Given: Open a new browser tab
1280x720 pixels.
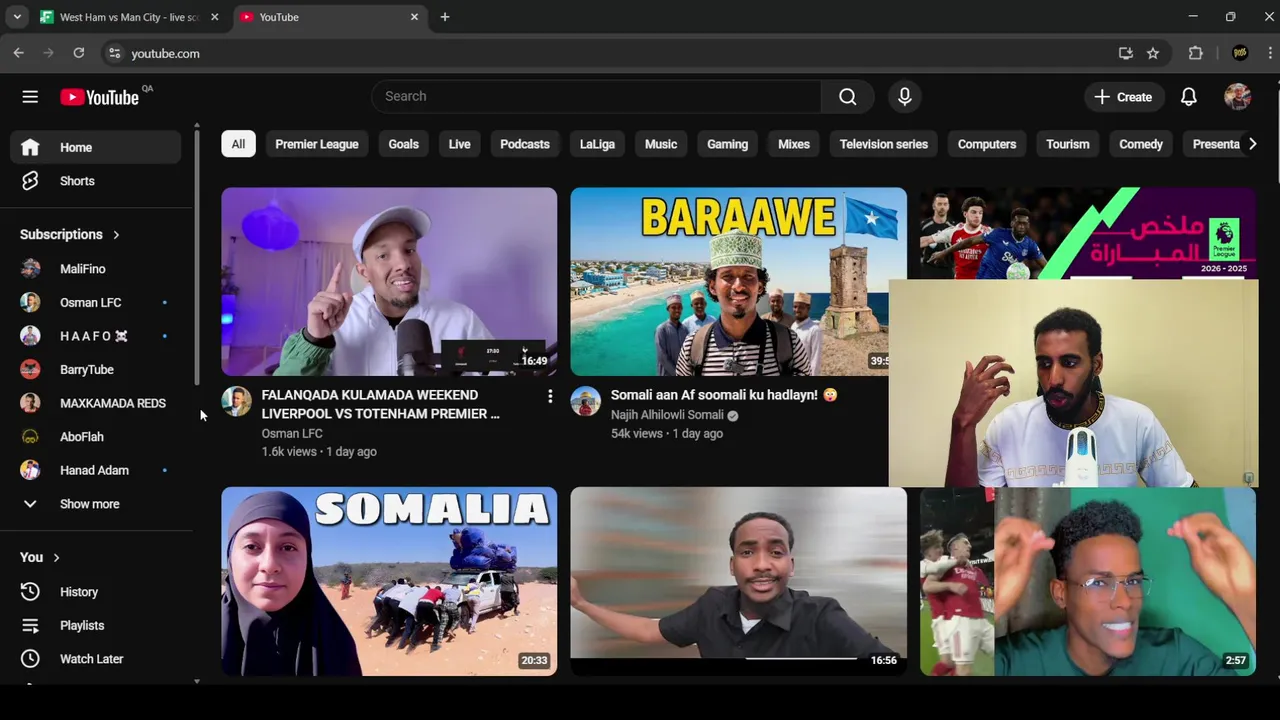Looking at the screenshot, I should tap(445, 17).
